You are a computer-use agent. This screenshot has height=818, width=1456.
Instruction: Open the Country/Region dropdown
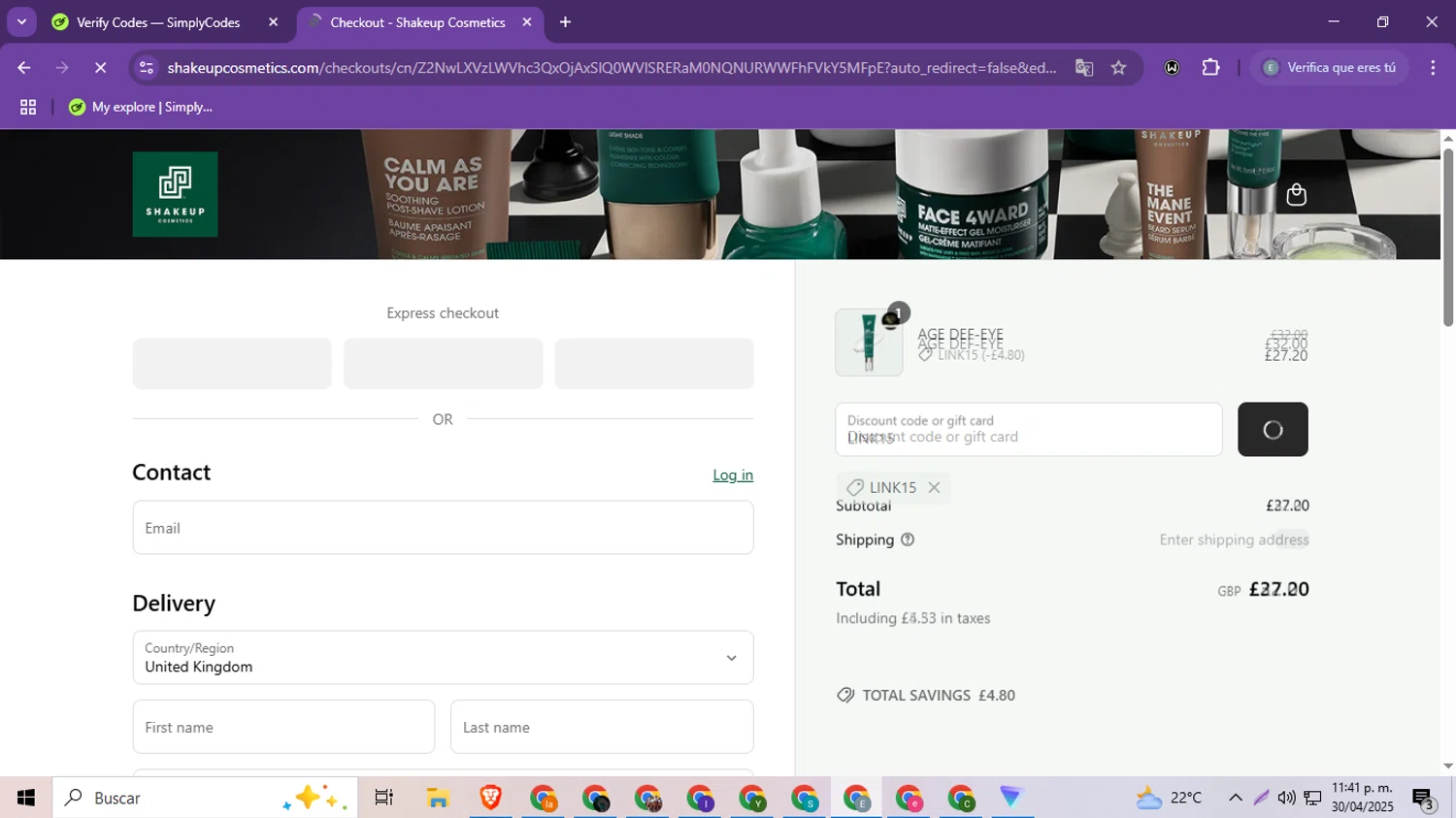[443, 657]
